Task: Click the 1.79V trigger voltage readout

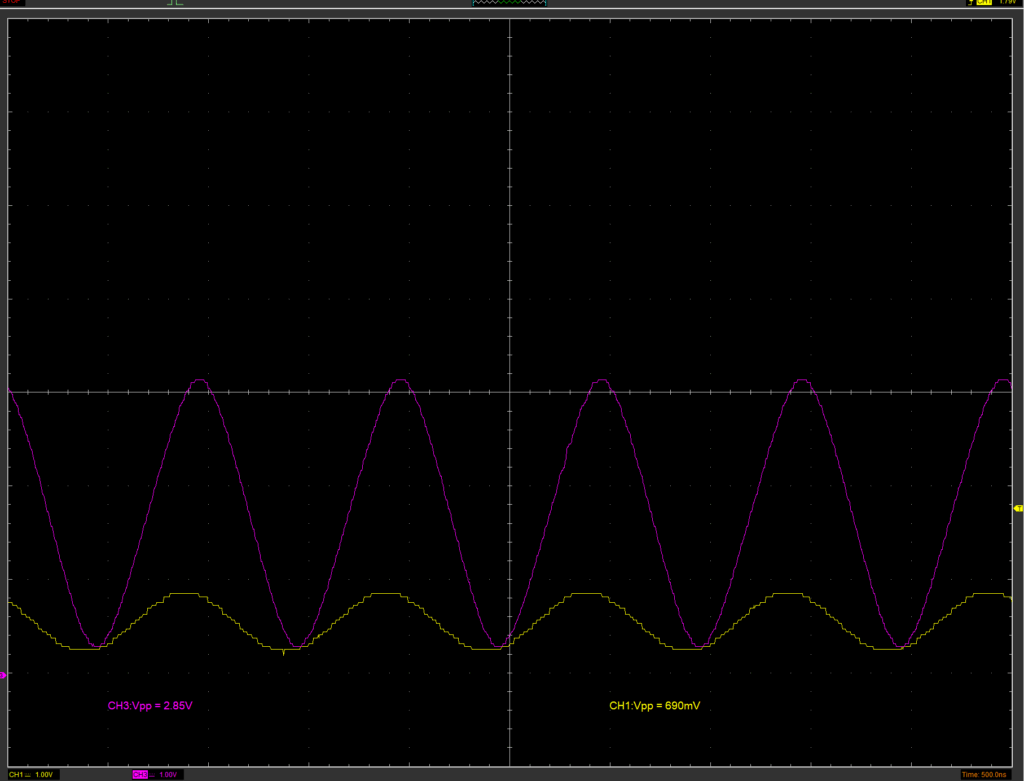Action: click(x=1005, y=3)
